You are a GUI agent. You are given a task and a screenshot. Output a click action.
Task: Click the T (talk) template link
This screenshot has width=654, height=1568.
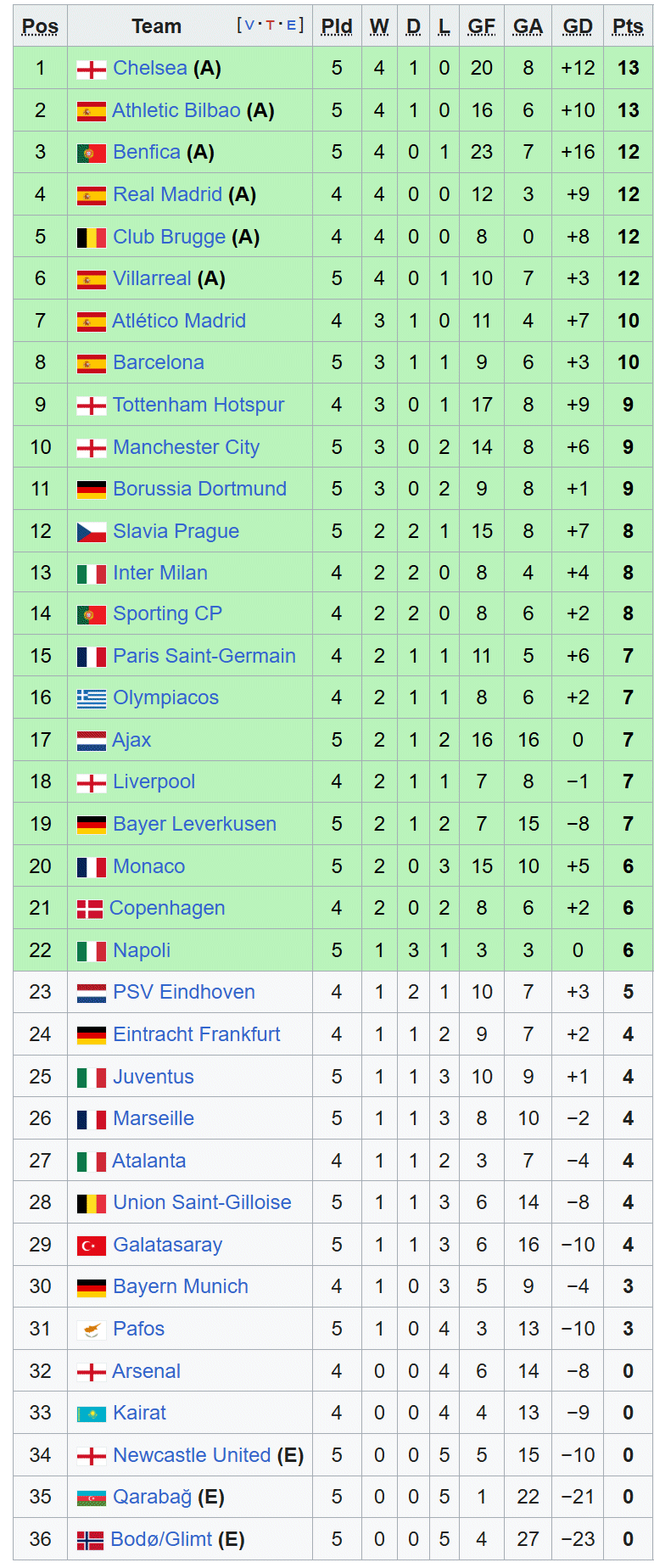pyautogui.click(x=271, y=25)
